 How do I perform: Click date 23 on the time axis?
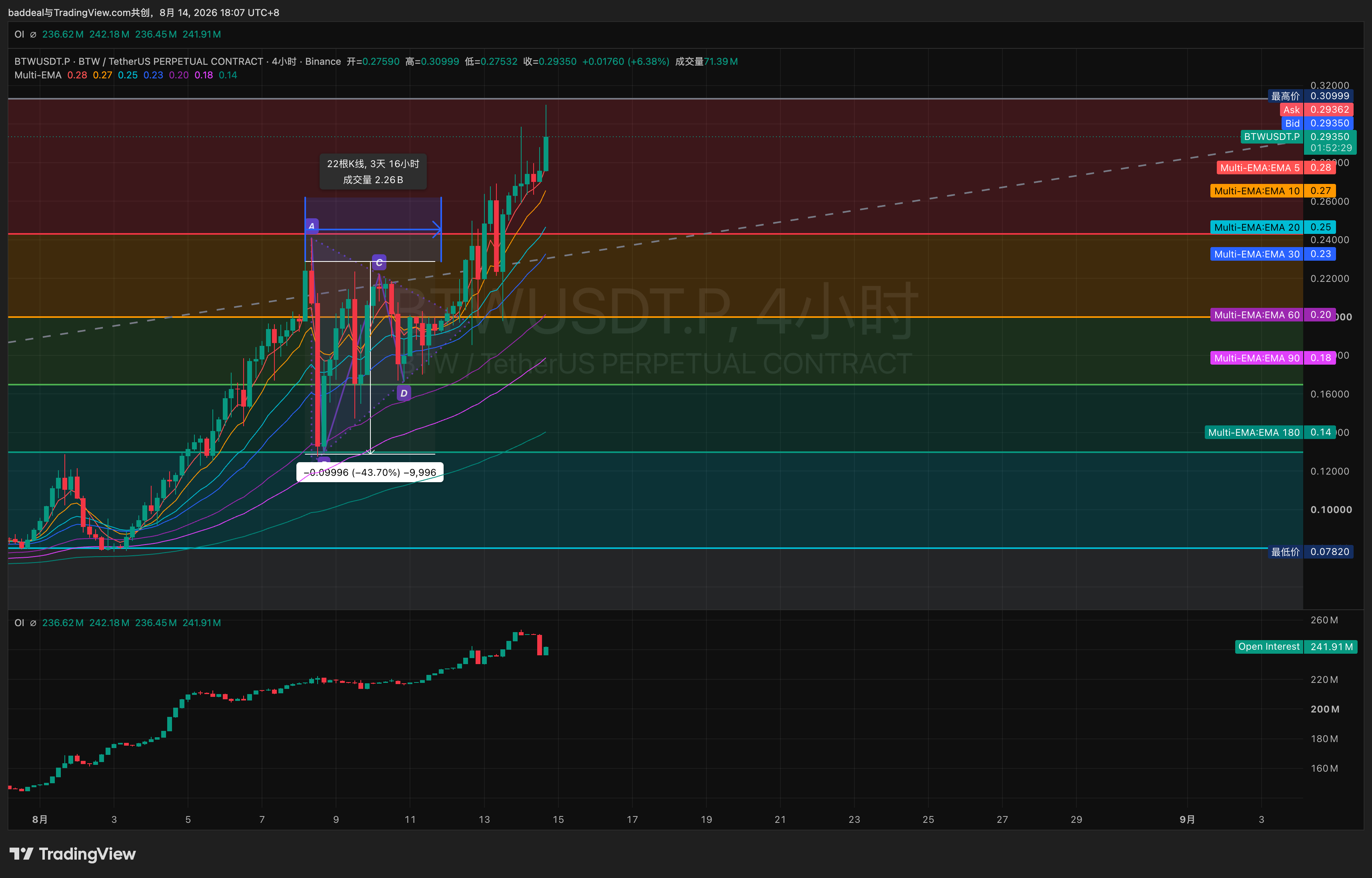click(x=854, y=819)
